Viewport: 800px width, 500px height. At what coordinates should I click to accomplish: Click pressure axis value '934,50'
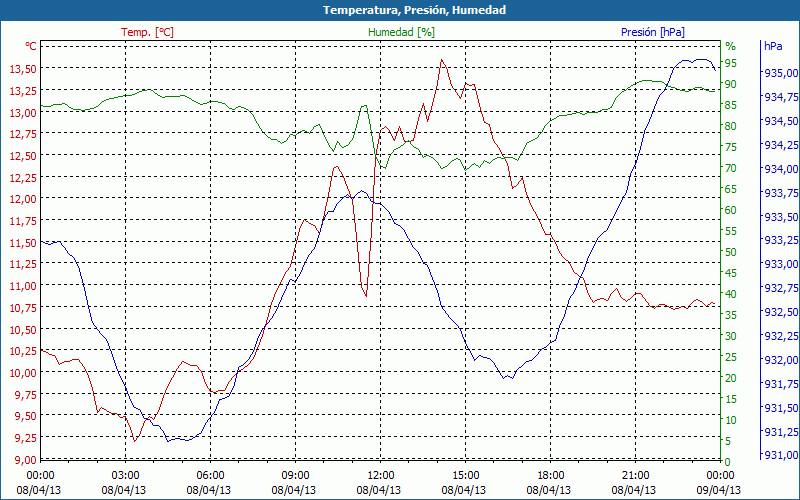click(x=781, y=121)
